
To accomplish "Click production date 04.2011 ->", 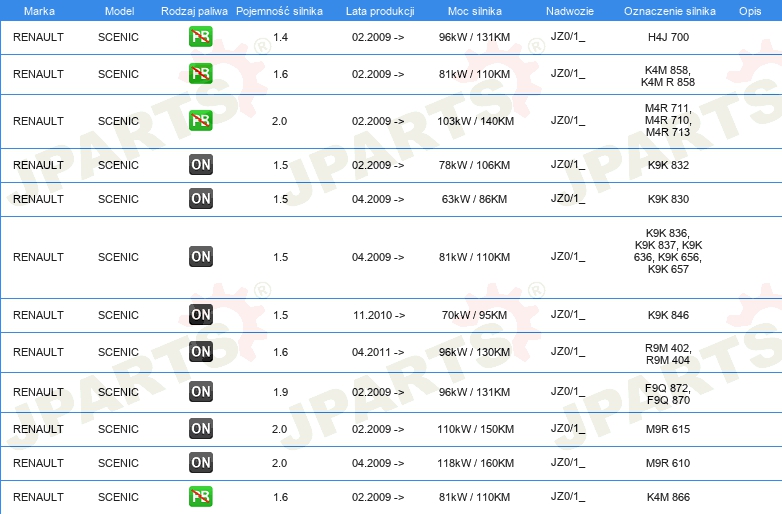I will 378,352.
